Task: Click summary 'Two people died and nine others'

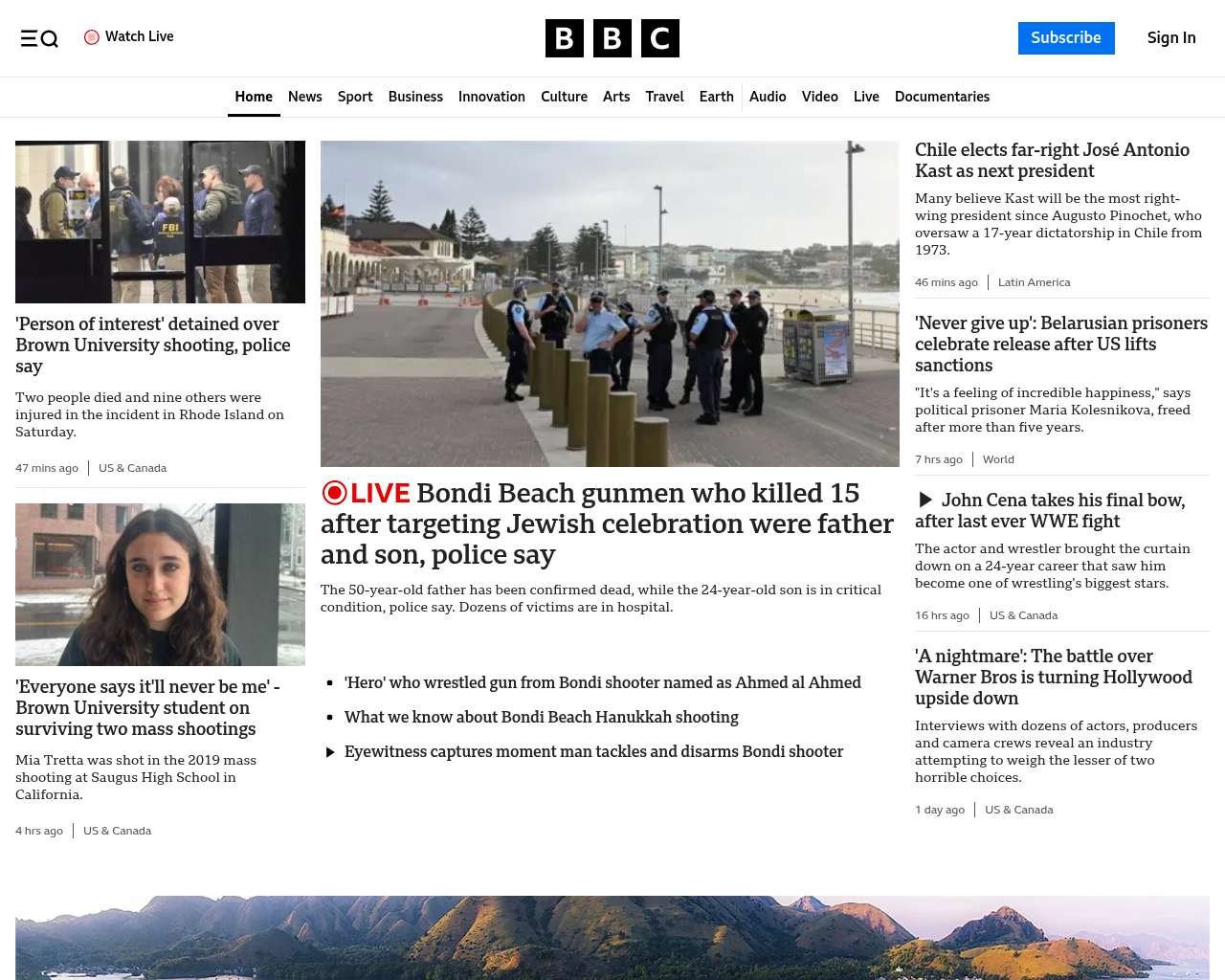Action: [x=149, y=414]
